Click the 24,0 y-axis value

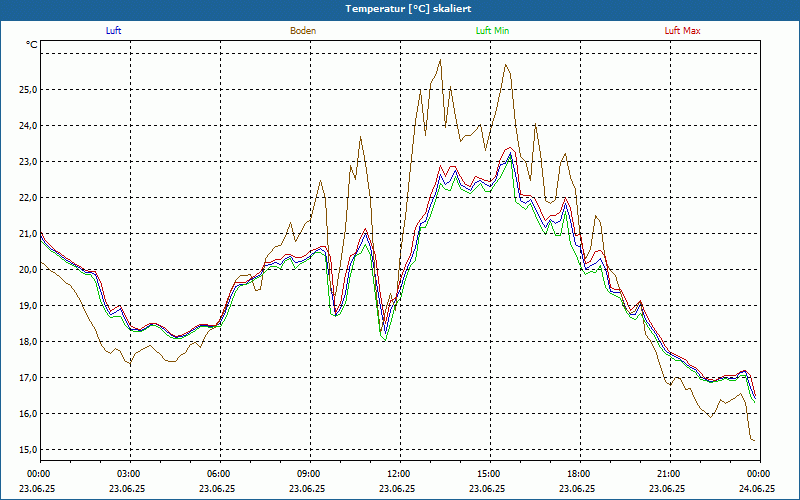tap(29, 126)
